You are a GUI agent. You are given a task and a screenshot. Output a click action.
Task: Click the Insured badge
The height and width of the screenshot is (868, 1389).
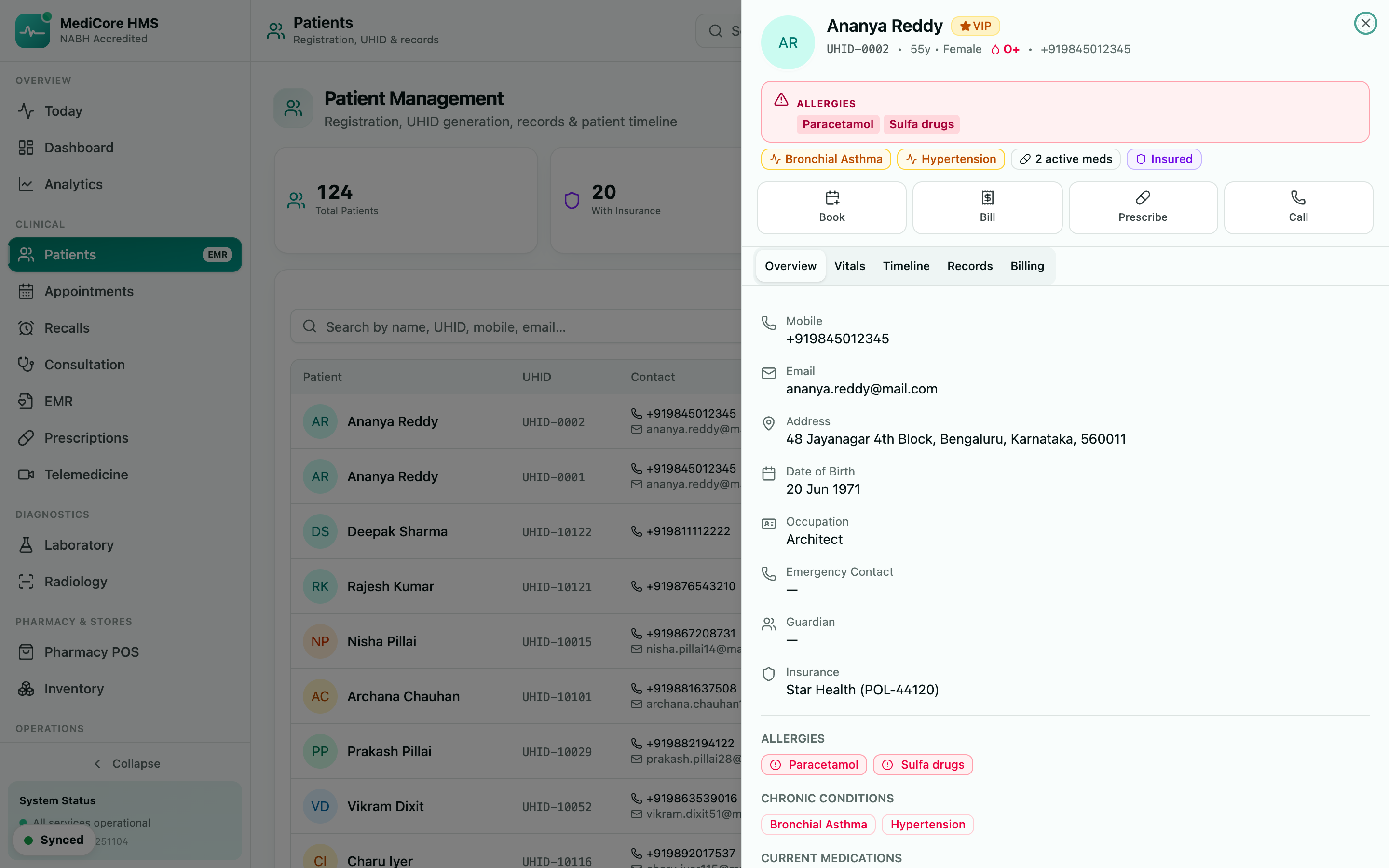point(1163,159)
